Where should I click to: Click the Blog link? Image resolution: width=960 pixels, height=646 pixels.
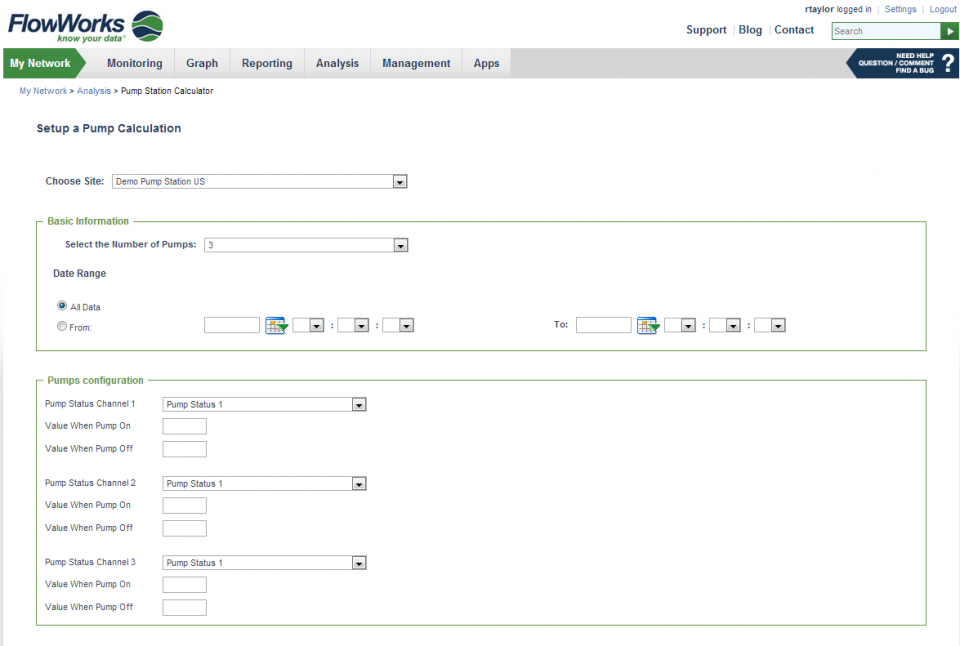click(x=750, y=30)
